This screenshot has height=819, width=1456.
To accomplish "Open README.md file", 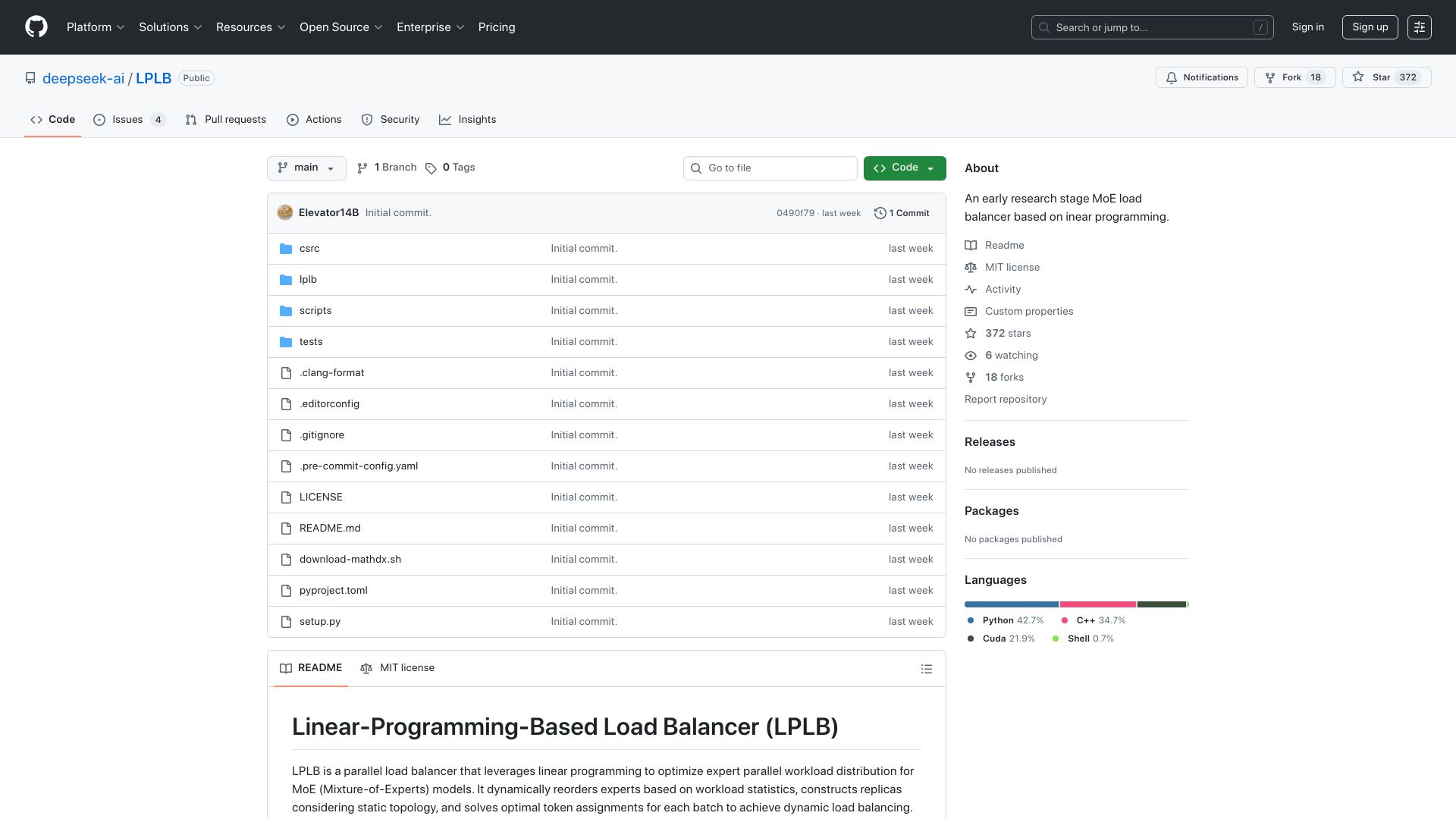I will tap(330, 529).
